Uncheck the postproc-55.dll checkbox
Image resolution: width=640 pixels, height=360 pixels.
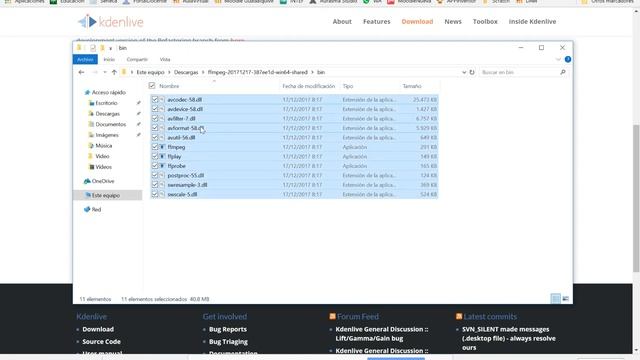pos(155,176)
